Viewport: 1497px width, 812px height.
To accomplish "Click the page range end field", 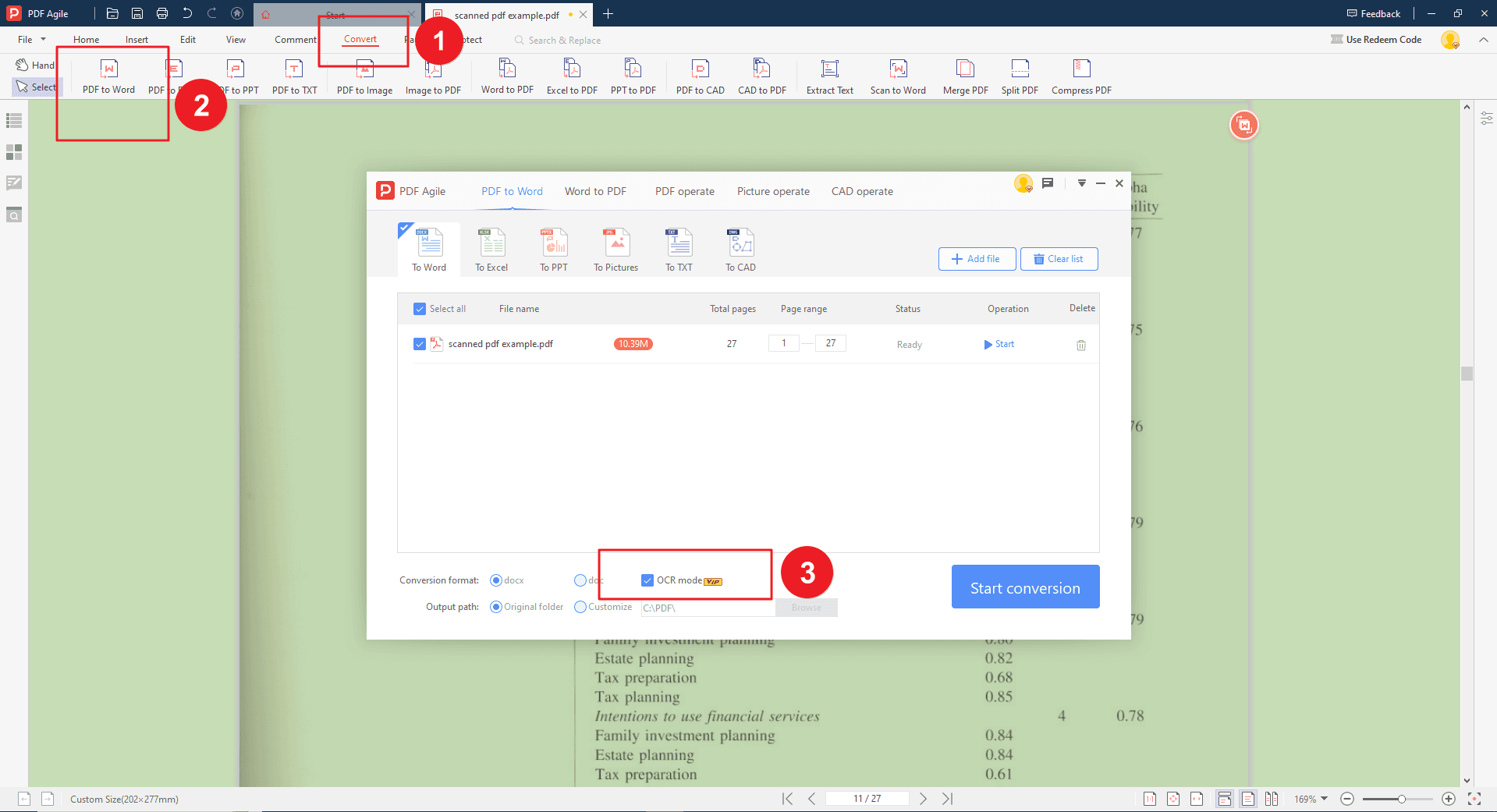I will [x=831, y=343].
